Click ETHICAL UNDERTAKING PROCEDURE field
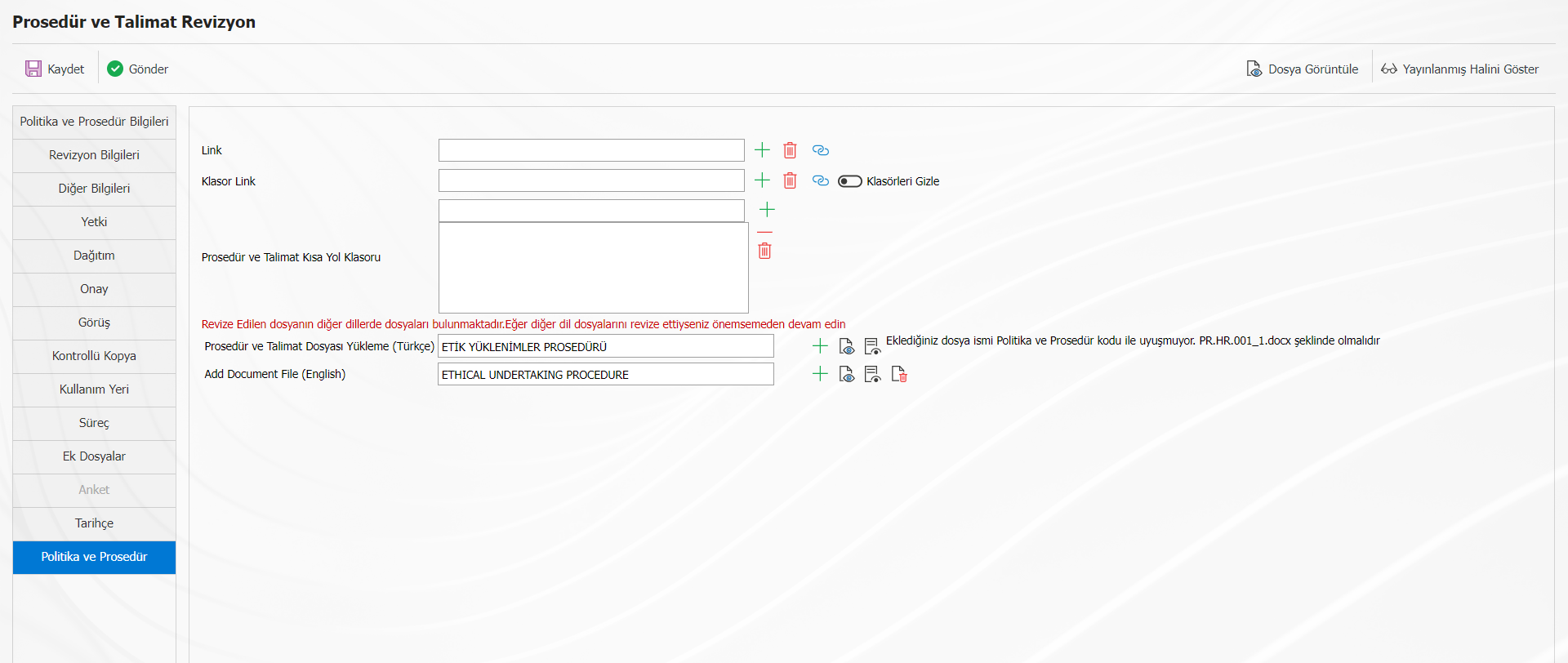This screenshot has height=663, width=1568. (x=606, y=374)
